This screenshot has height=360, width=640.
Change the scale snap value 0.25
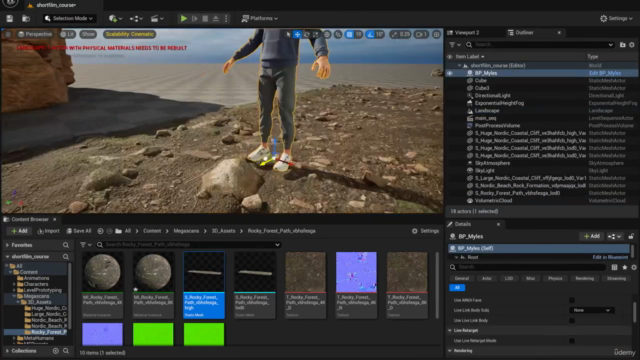click(x=404, y=35)
